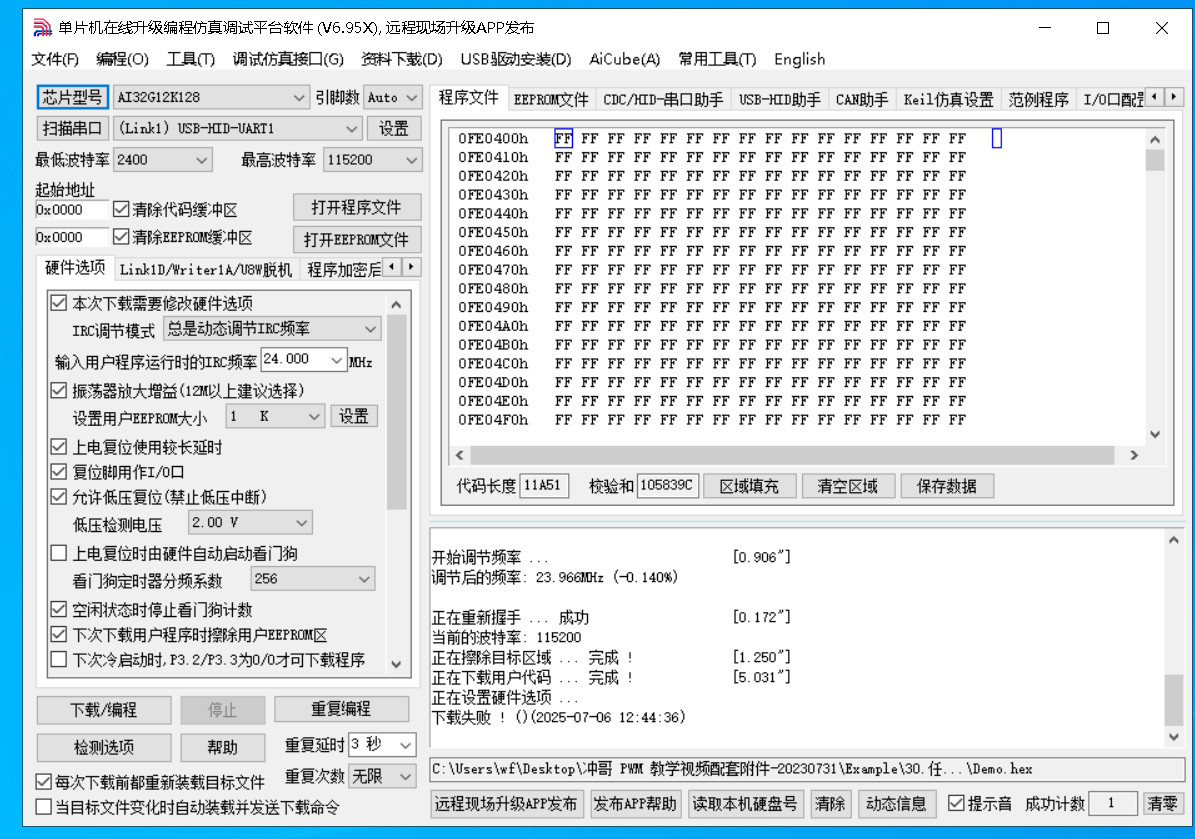Open USB驱动安装(D) menu
The image size is (1195, 839).
515,59
